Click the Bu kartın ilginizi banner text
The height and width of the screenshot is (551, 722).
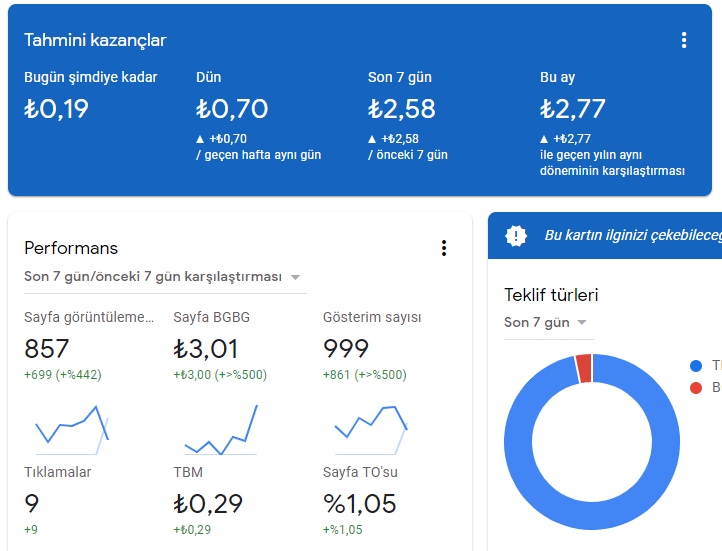click(632, 236)
